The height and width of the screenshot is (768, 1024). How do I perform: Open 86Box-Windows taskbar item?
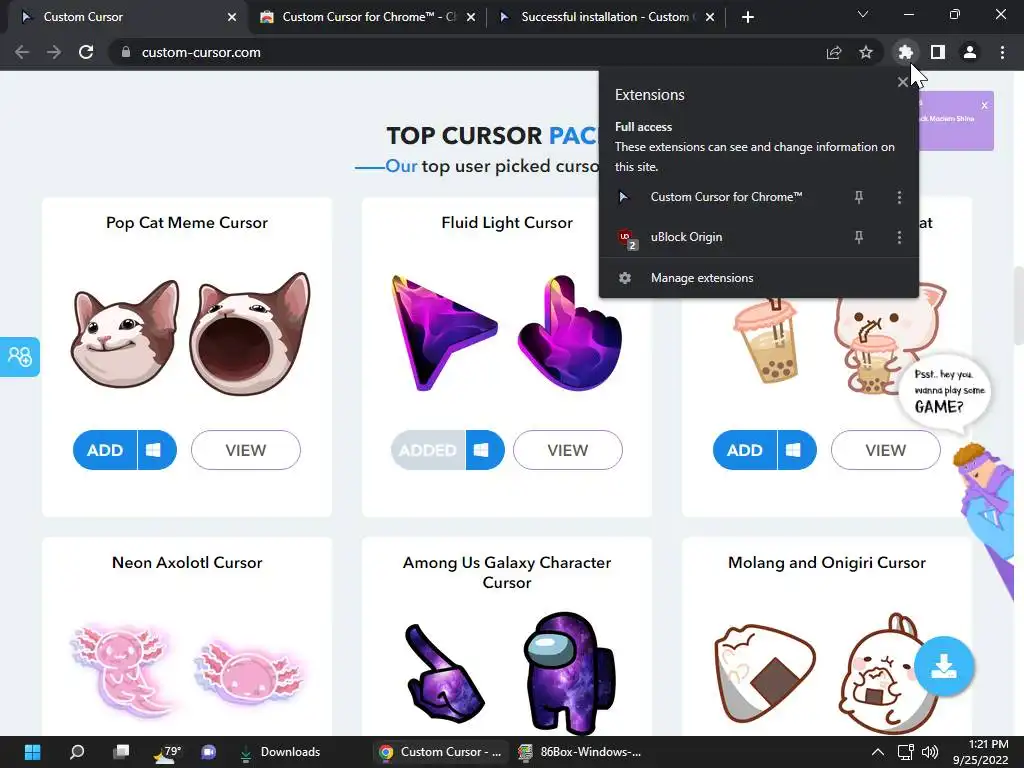pyautogui.click(x=580, y=752)
